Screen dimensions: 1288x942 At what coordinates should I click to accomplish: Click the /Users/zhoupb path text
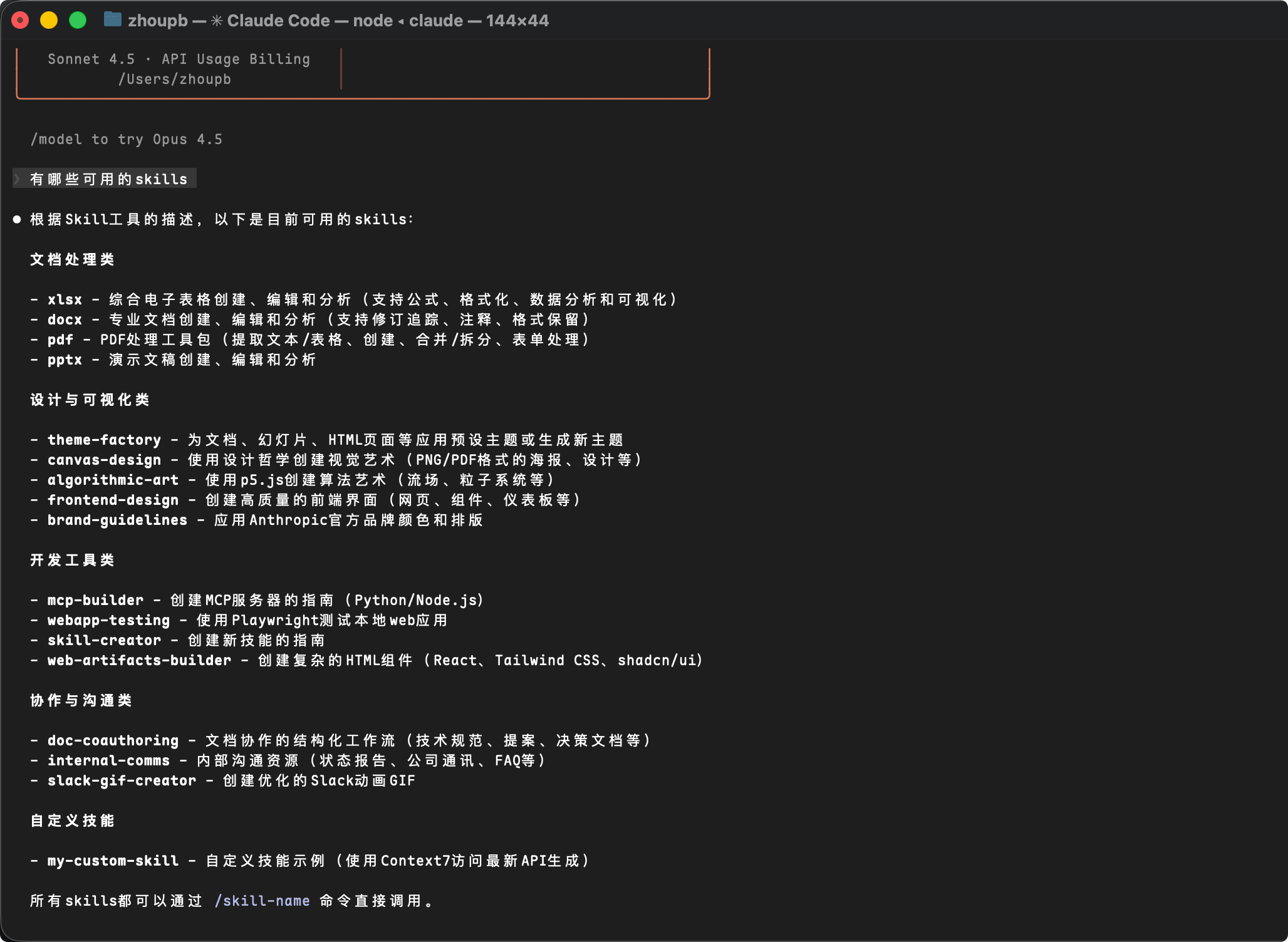pos(175,79)
